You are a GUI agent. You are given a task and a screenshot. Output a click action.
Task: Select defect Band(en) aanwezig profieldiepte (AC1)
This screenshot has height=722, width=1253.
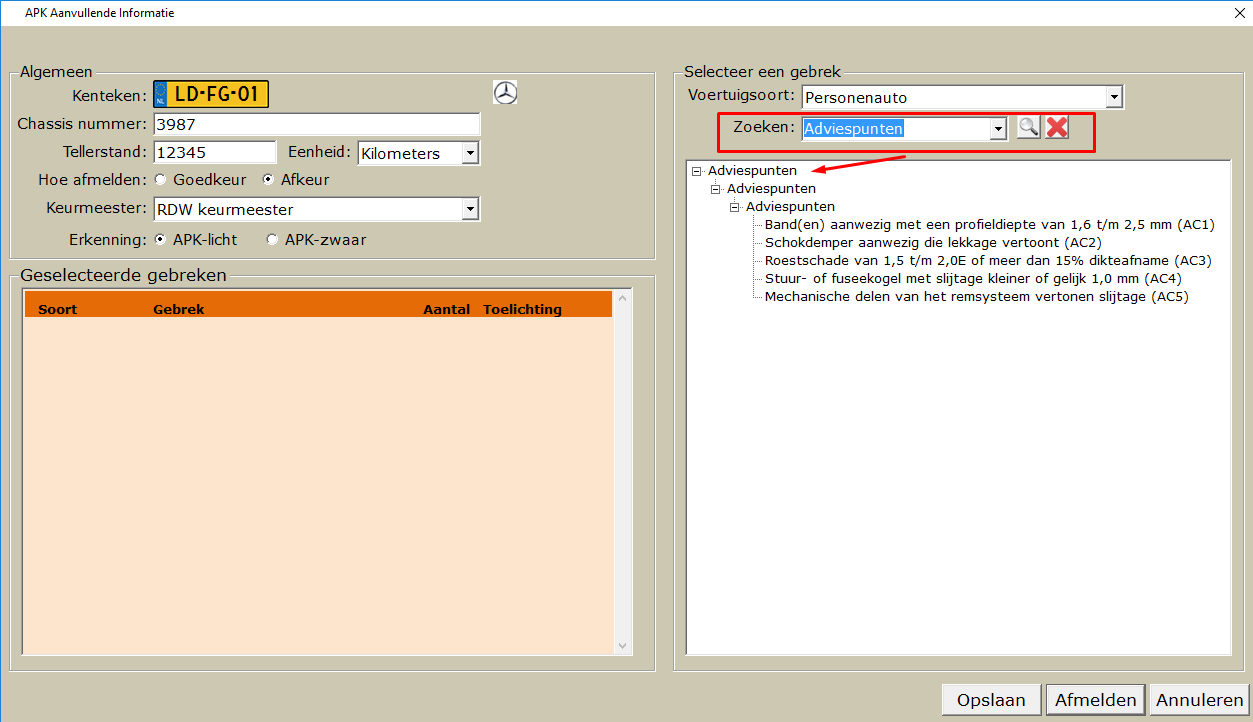tap(990, 225)
